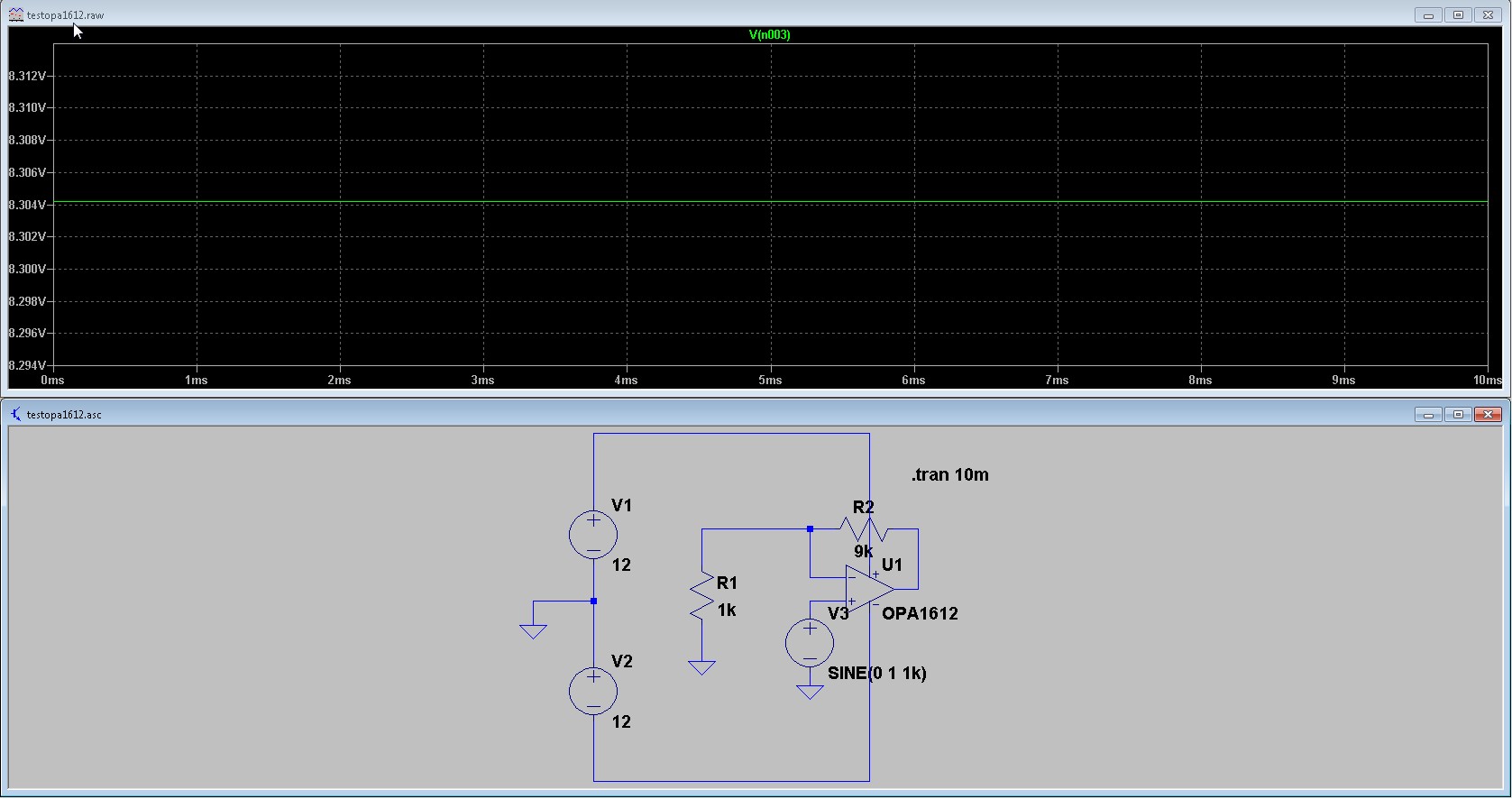Click the wire junction left of R2
Viewport: 1512px width, 799px height.
(x=810, y=528)
